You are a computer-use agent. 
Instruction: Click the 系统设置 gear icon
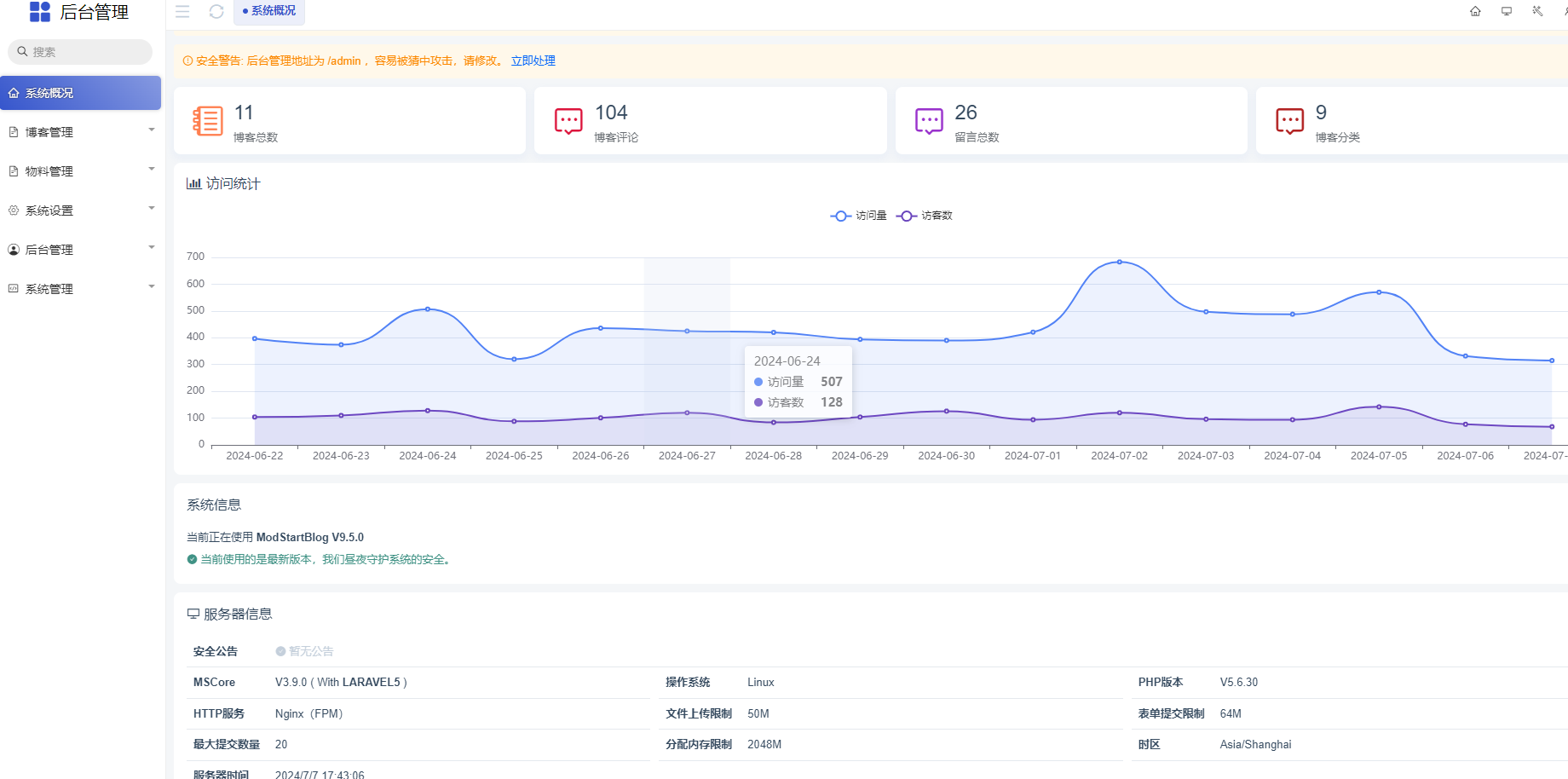[14, 211]
